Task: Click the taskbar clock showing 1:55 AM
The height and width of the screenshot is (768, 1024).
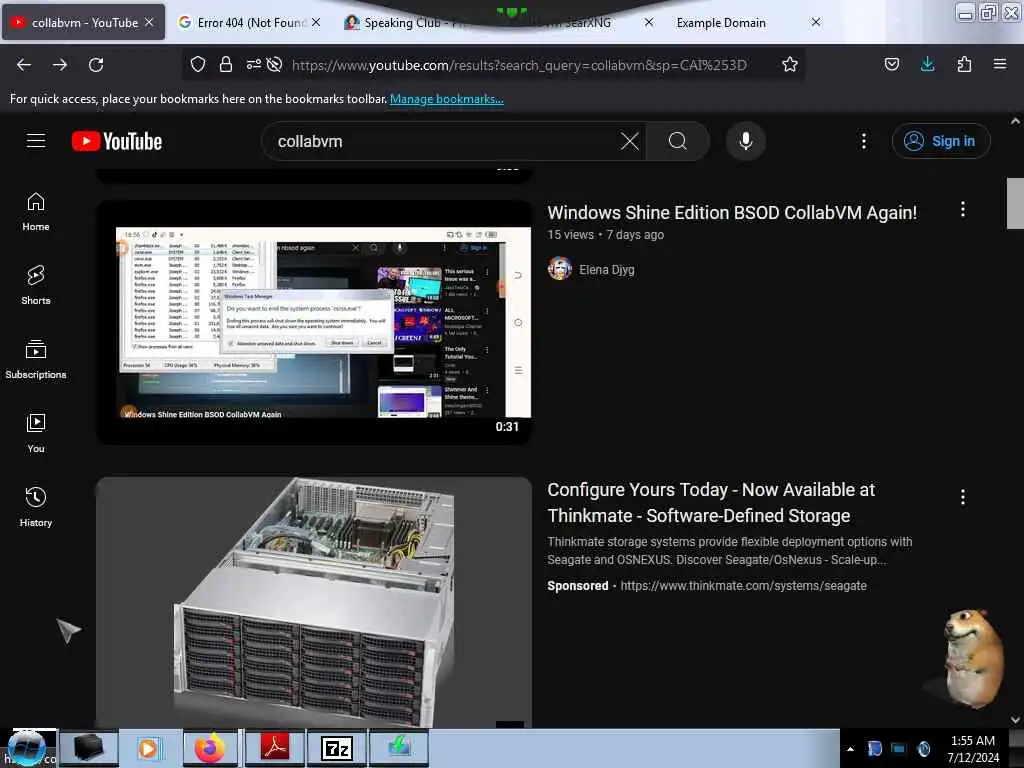Action: pos(973,748)
